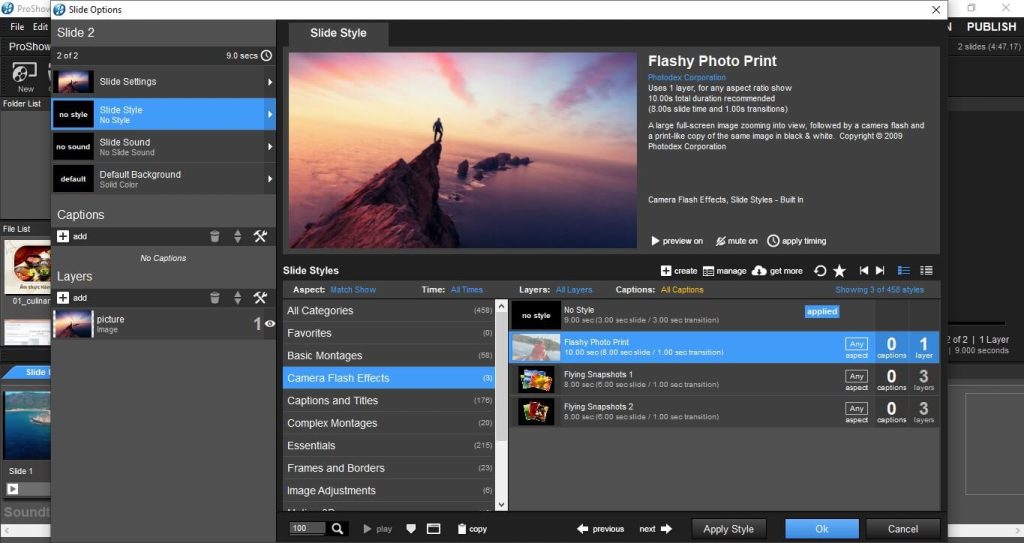Open the Layers tools wrench icon
Viewport: 1024px width, 543px height.
tap(260, 298)
